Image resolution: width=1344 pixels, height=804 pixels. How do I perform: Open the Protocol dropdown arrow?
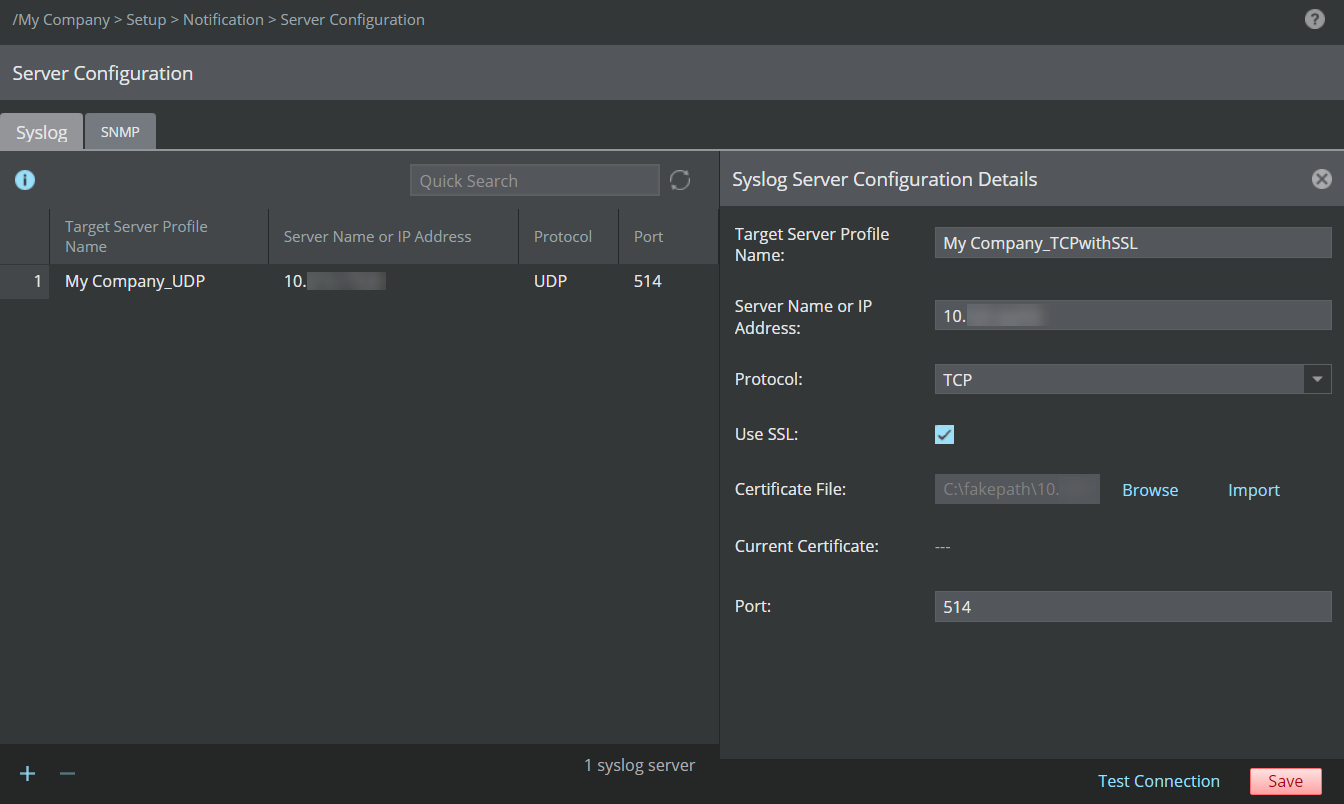pos(1317,379)
